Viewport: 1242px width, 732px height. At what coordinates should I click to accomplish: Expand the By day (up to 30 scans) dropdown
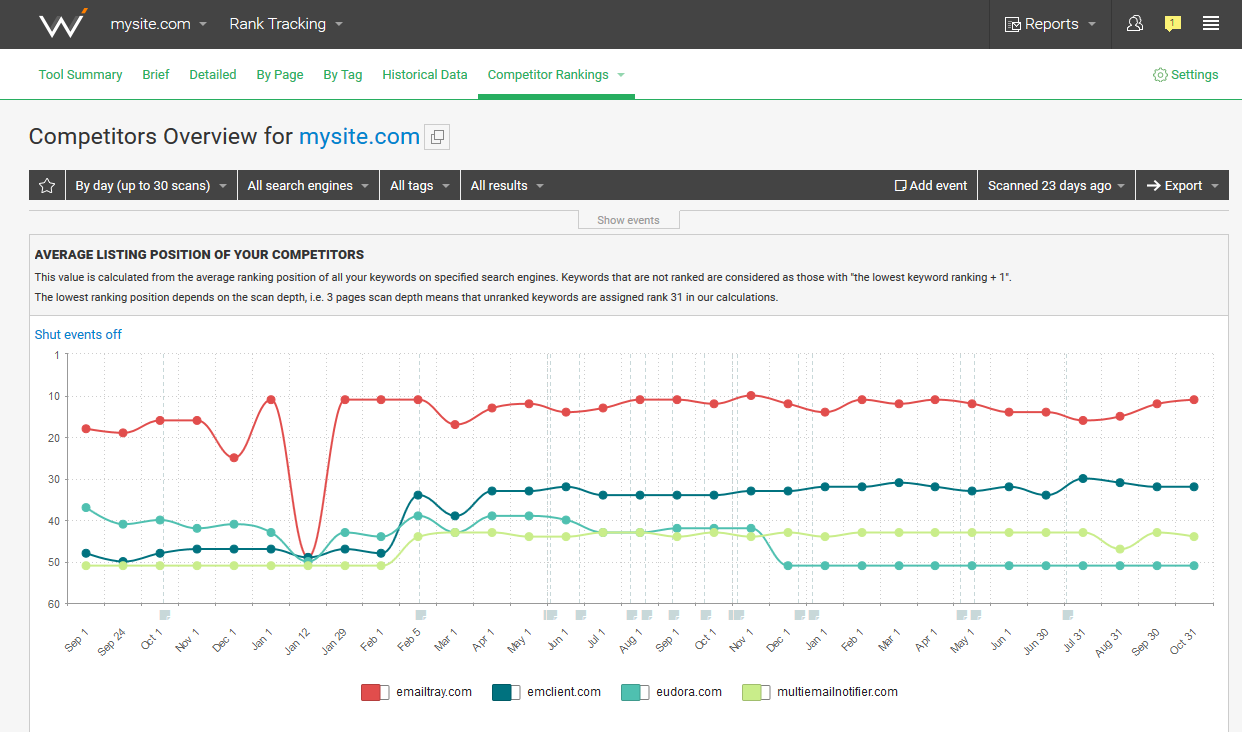pyautogui.click(x=151, y=186)
